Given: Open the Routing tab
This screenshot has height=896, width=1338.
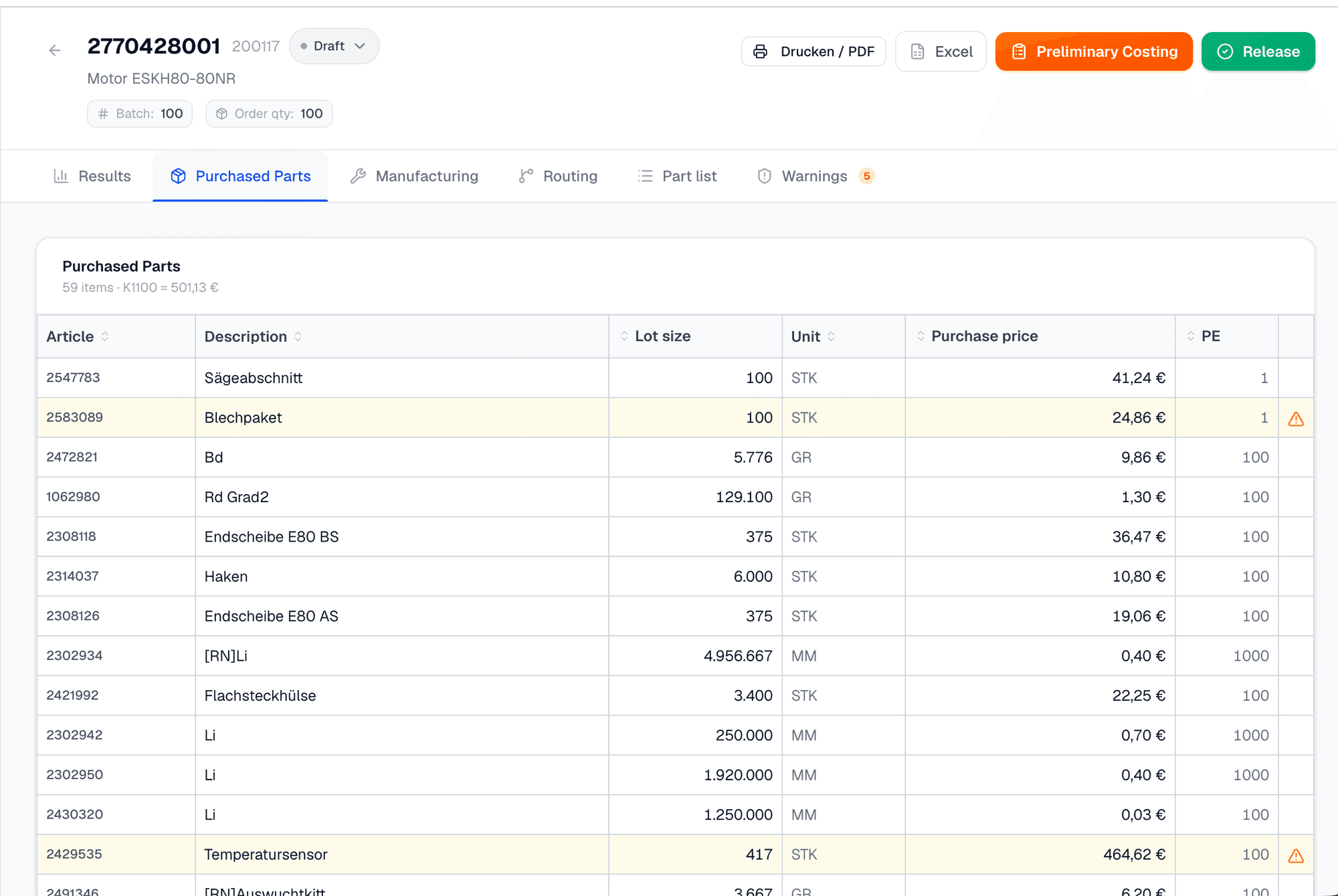Looking at the screenshot, I should [x=558, y=176].
